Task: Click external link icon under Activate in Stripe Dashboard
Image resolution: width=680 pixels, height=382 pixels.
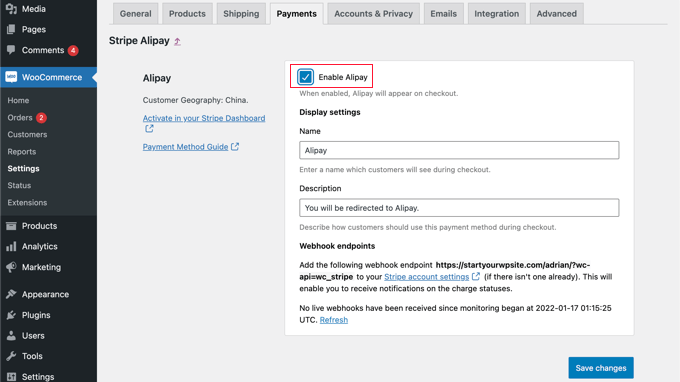Action: click(x=149, y=128)
